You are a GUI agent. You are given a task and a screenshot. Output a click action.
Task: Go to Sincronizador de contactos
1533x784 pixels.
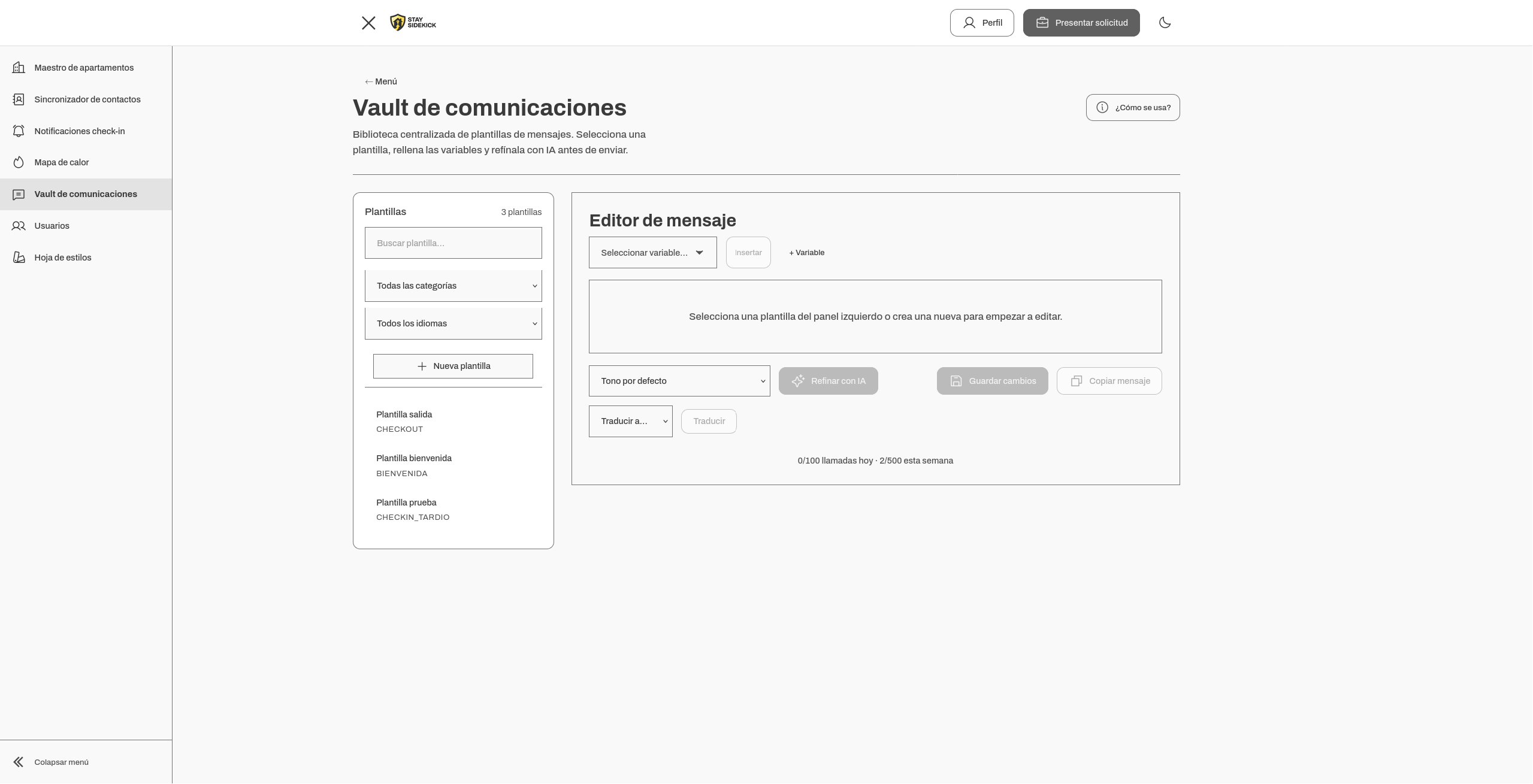[86, 99]
